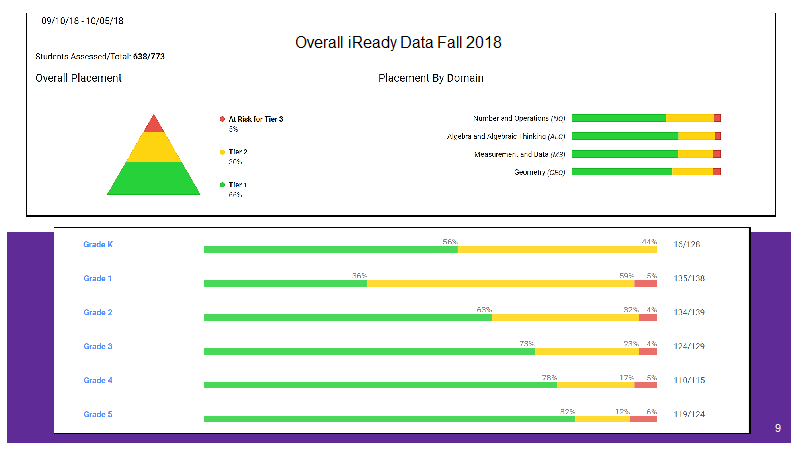Image resolution: width=800 pixels, height=450 pixels.
Task: Select the red top of the placement pyramid
Action: click(154, 125)
